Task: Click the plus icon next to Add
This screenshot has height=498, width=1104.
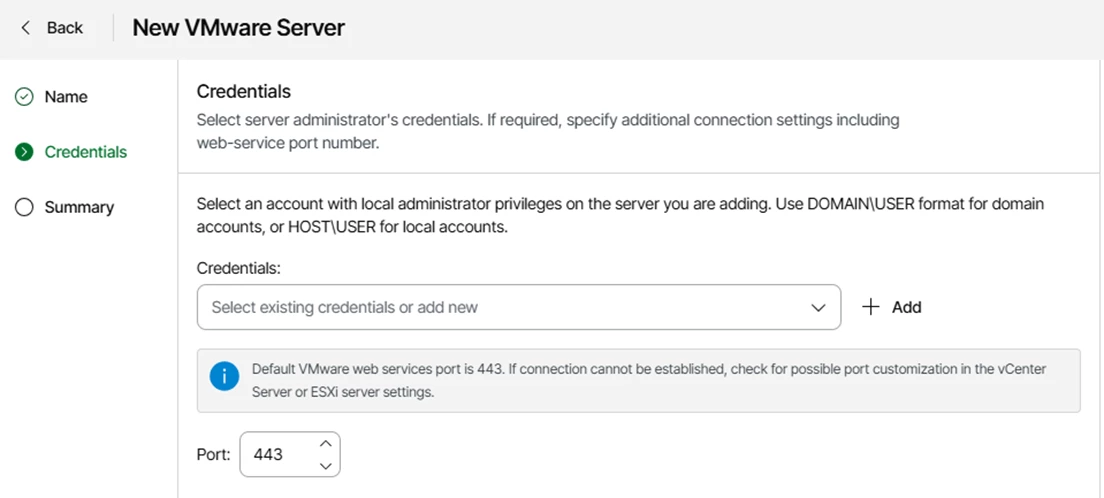Action: [871, 307]
